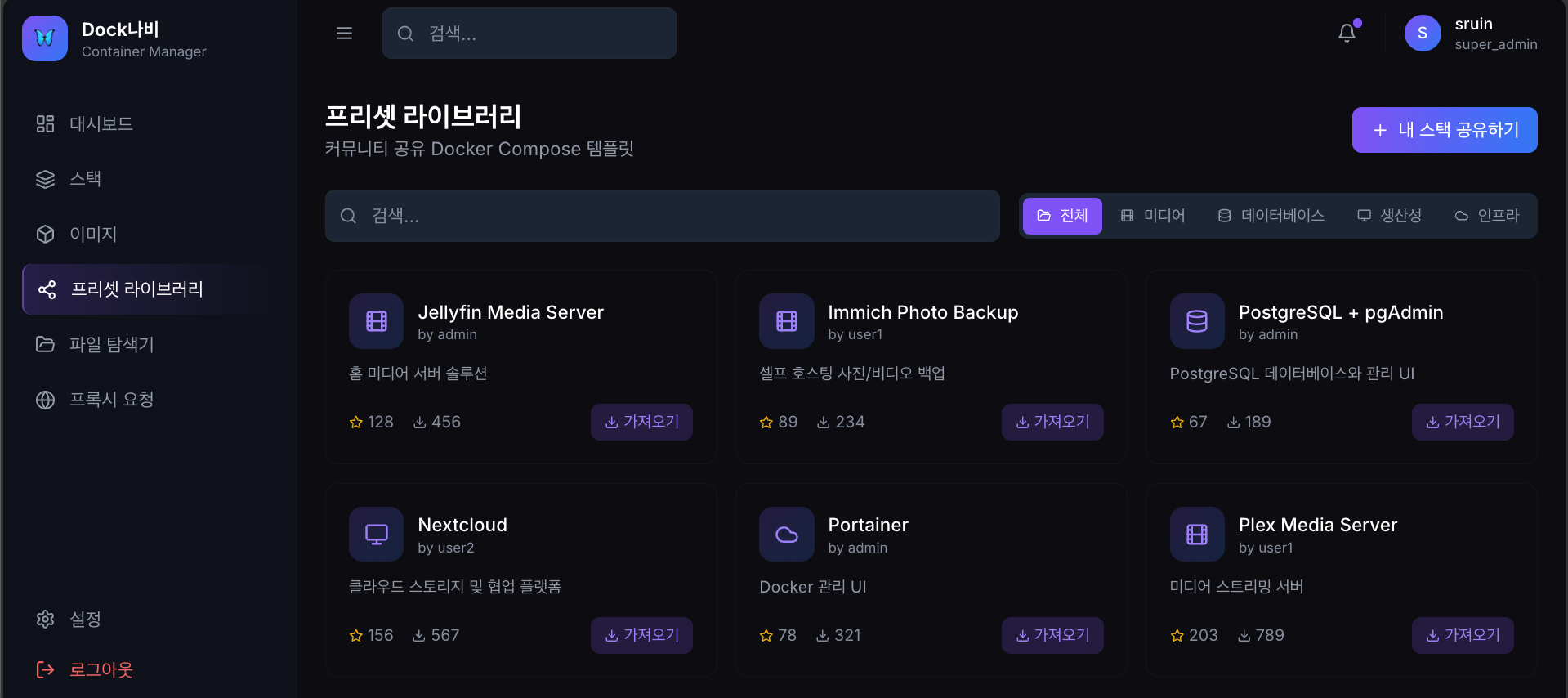This screenshot has width=1568, height=698.
Task: Filter presets by 미디어 category
Action: pyautogui.click(x=1153, y=216)
